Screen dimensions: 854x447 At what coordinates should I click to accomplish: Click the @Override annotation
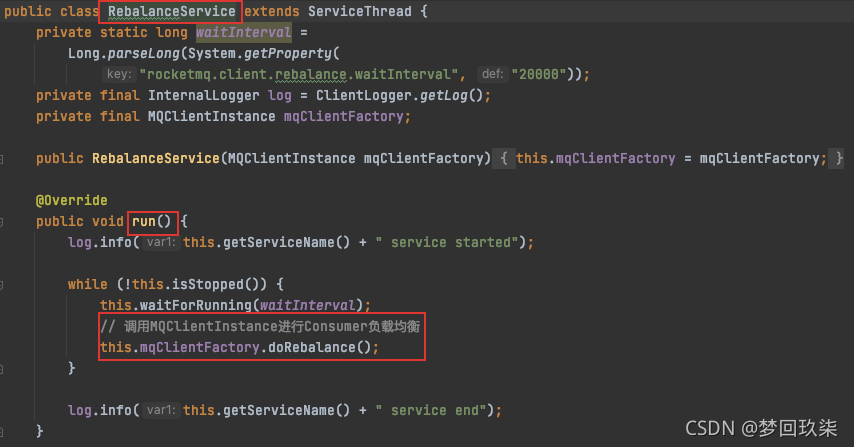click(x=71, y=200)
